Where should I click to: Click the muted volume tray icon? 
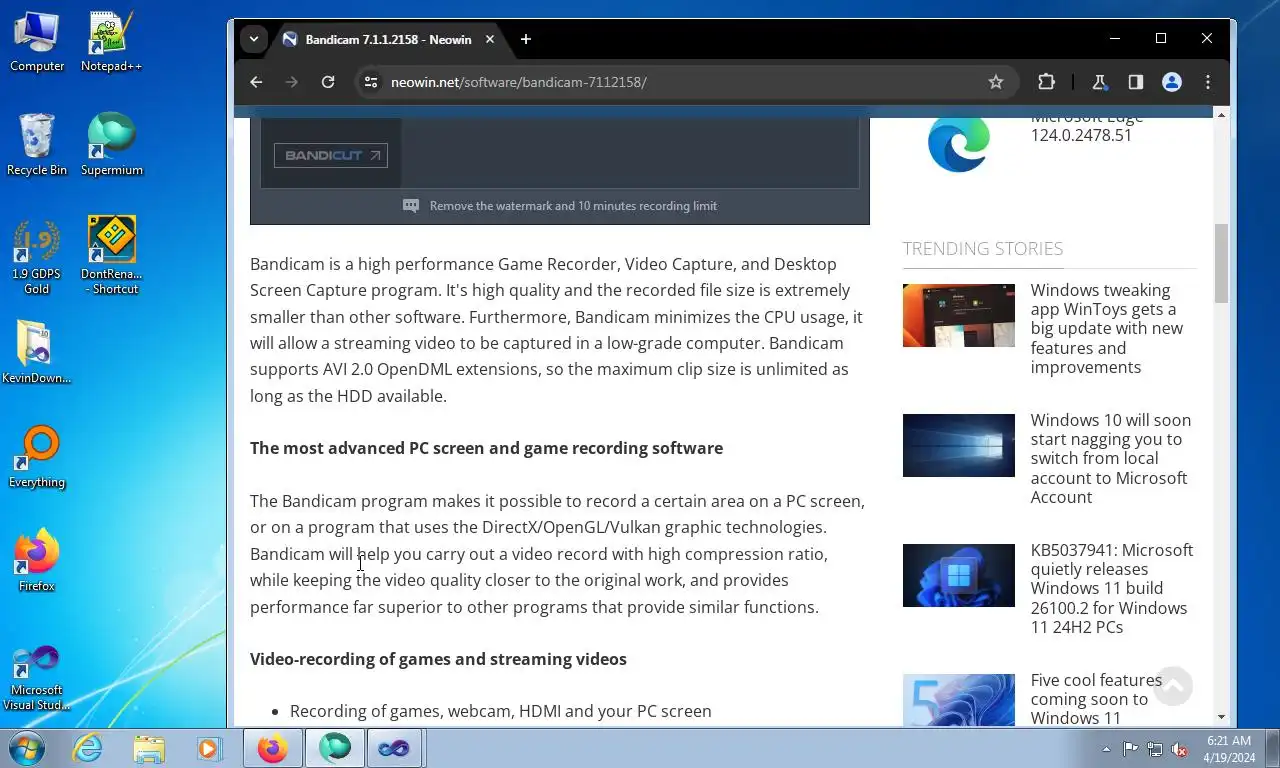point(1179,749)
